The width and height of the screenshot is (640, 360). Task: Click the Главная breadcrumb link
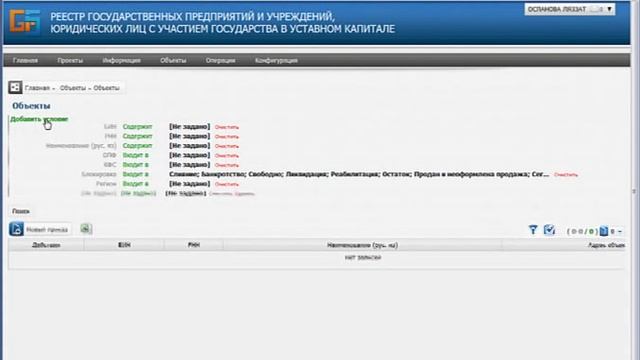click(37, 88)
